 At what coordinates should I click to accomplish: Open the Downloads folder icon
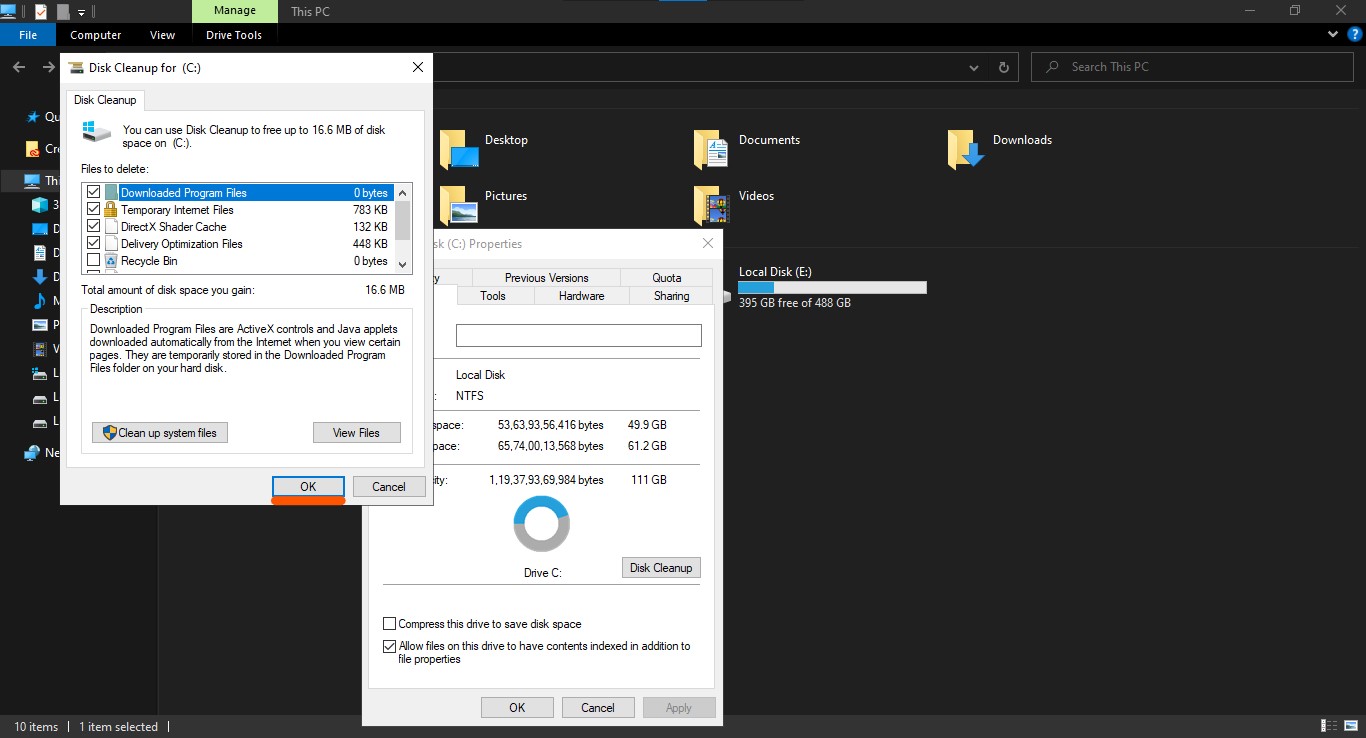coord(967,150)
